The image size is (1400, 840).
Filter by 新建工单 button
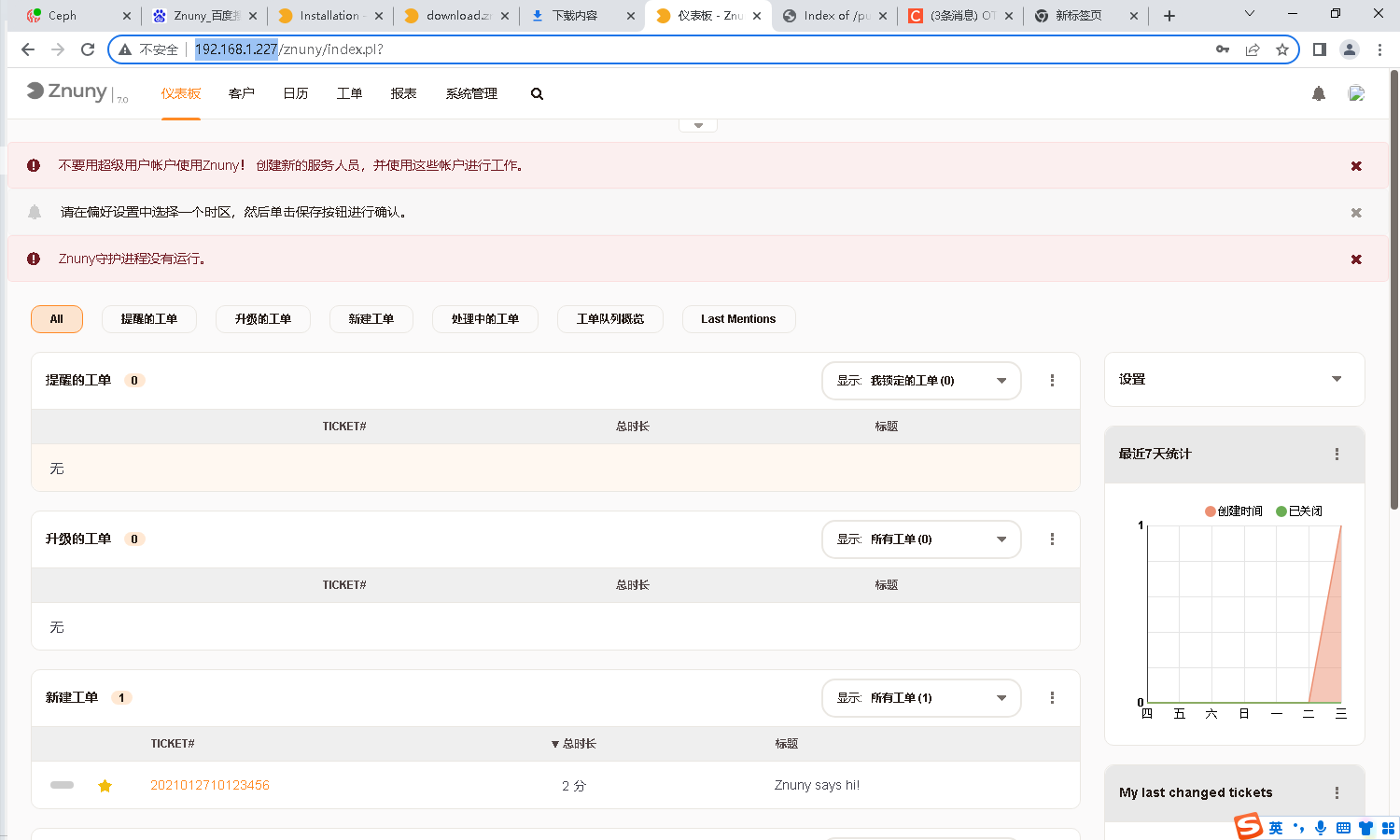click(x=371, y=319)
